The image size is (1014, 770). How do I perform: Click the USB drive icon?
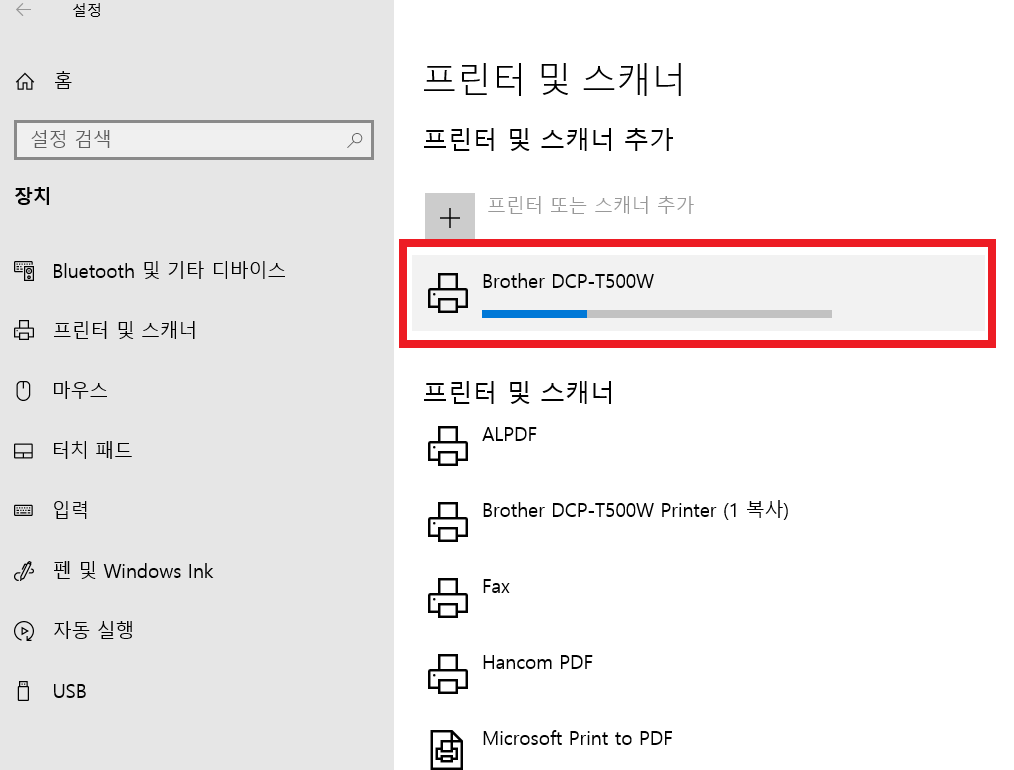pyautogui.click(x=23, y=691)
